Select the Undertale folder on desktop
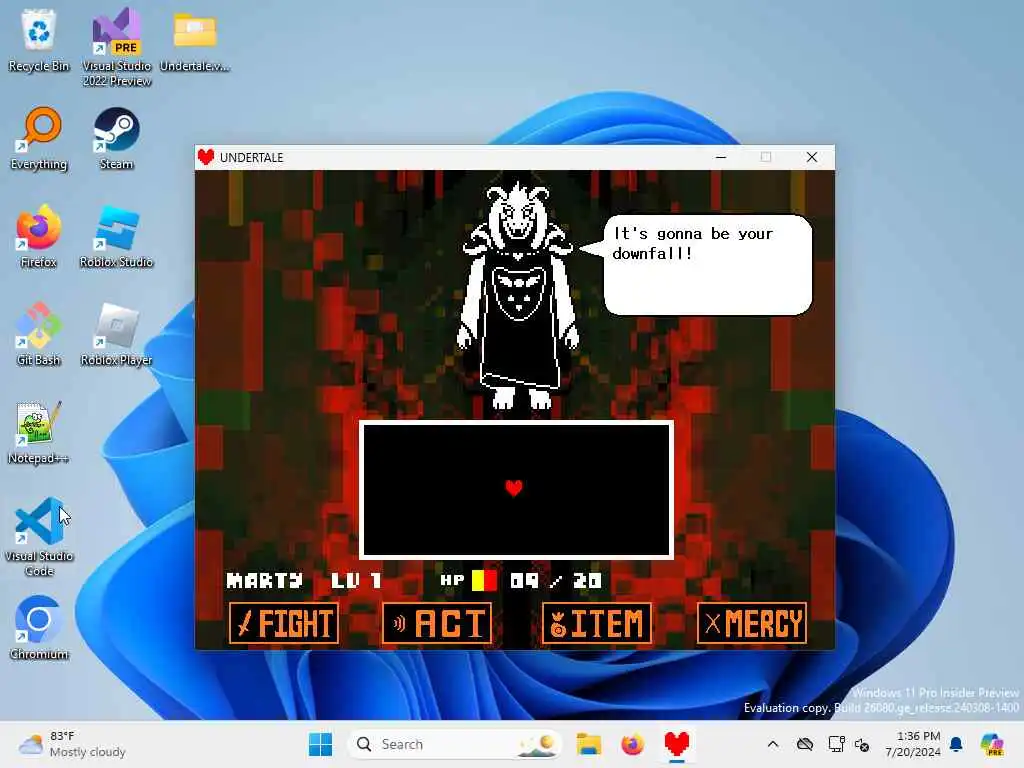The image size is (1024, 768). pos(195,40)
